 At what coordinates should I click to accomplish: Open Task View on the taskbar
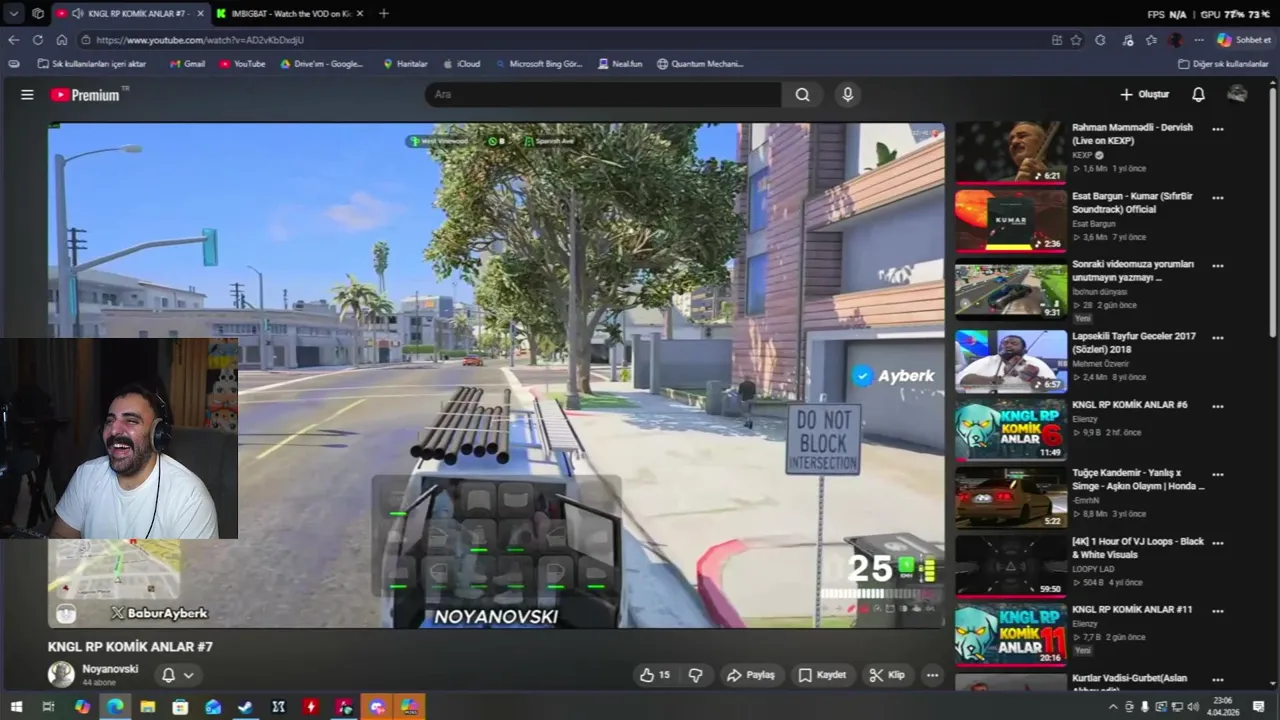coord(48,707)
